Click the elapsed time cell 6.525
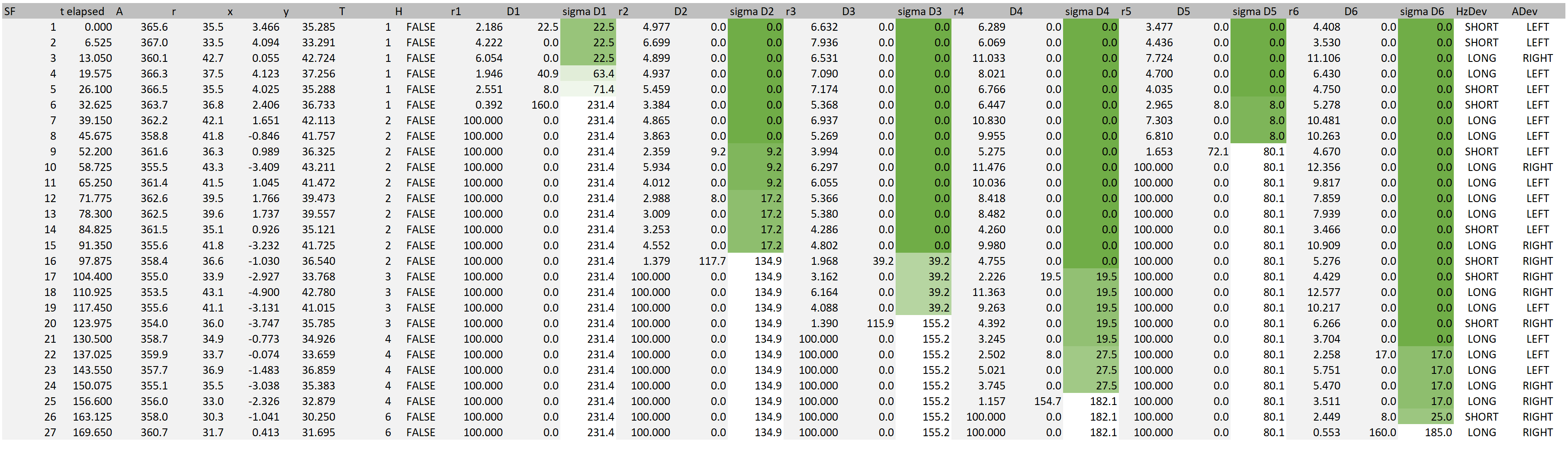This screenshot has width=1568, height=476. (98, 42)
